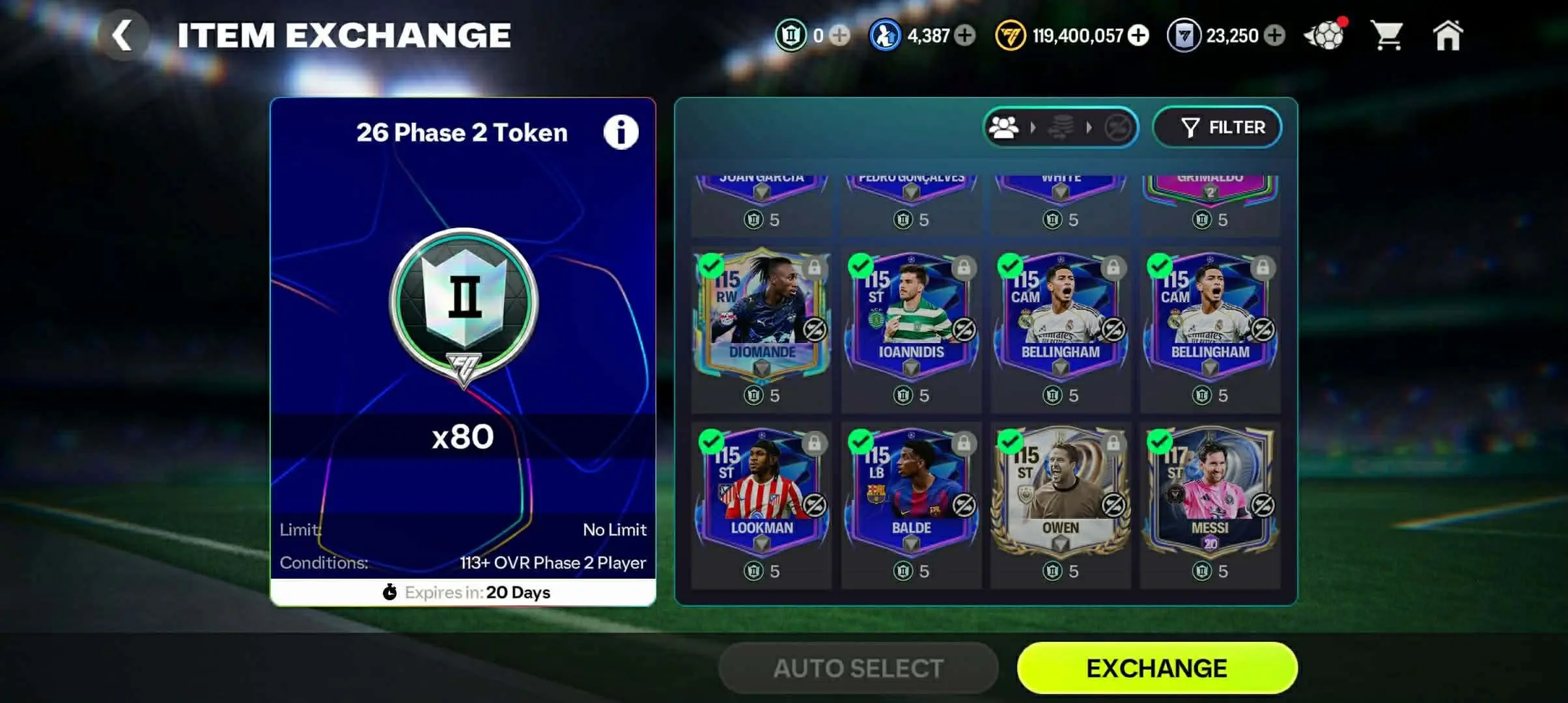Switch to the stacked items view icon
Image resolution: width=1568 pixels, height=703 pixels.
[1060, 127]
